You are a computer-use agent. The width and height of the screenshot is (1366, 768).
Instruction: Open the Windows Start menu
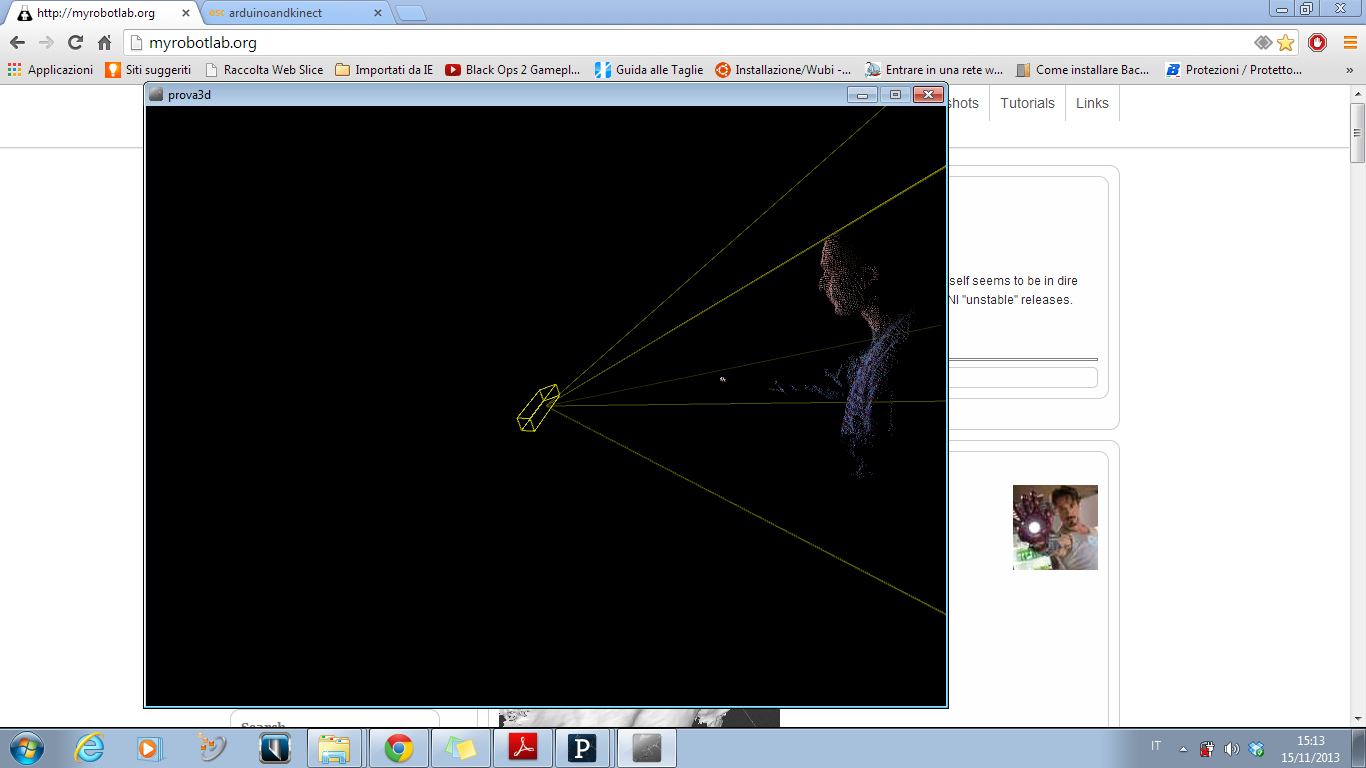pyautogui.click(x=25, y=748)
